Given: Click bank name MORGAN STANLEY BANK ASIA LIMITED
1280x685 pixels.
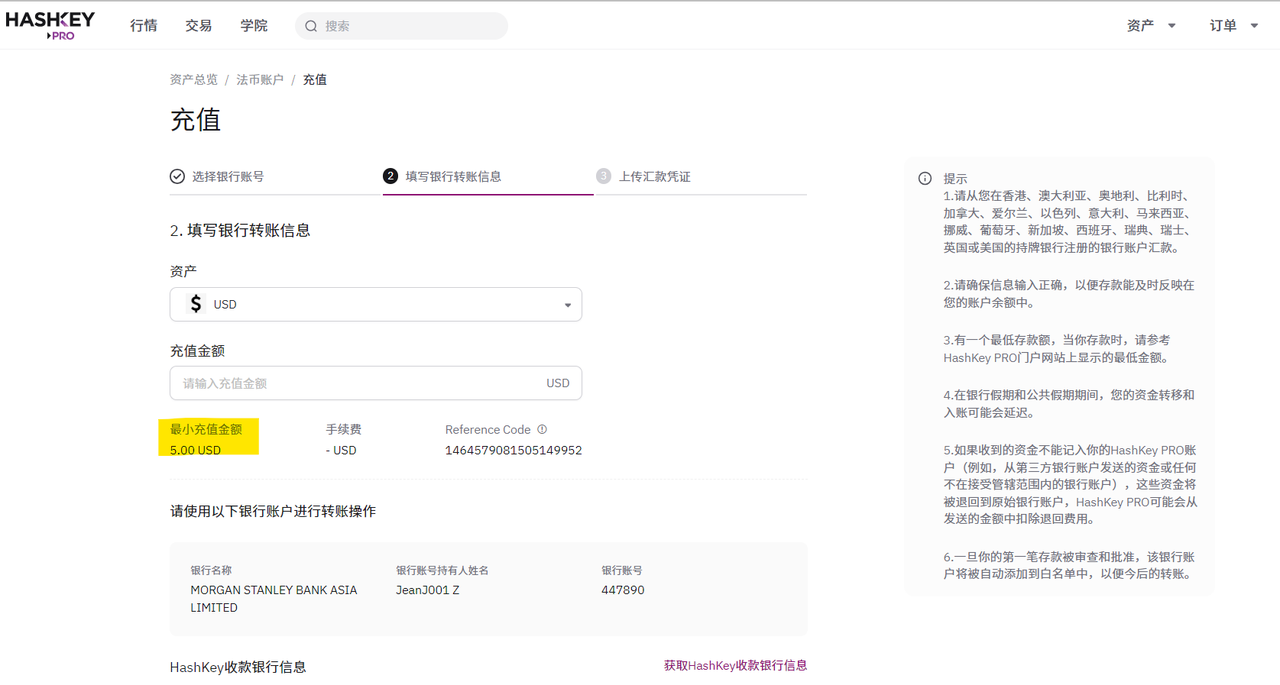Looking at the screenshot, I should pyautogui.click(x=274, y=599).
